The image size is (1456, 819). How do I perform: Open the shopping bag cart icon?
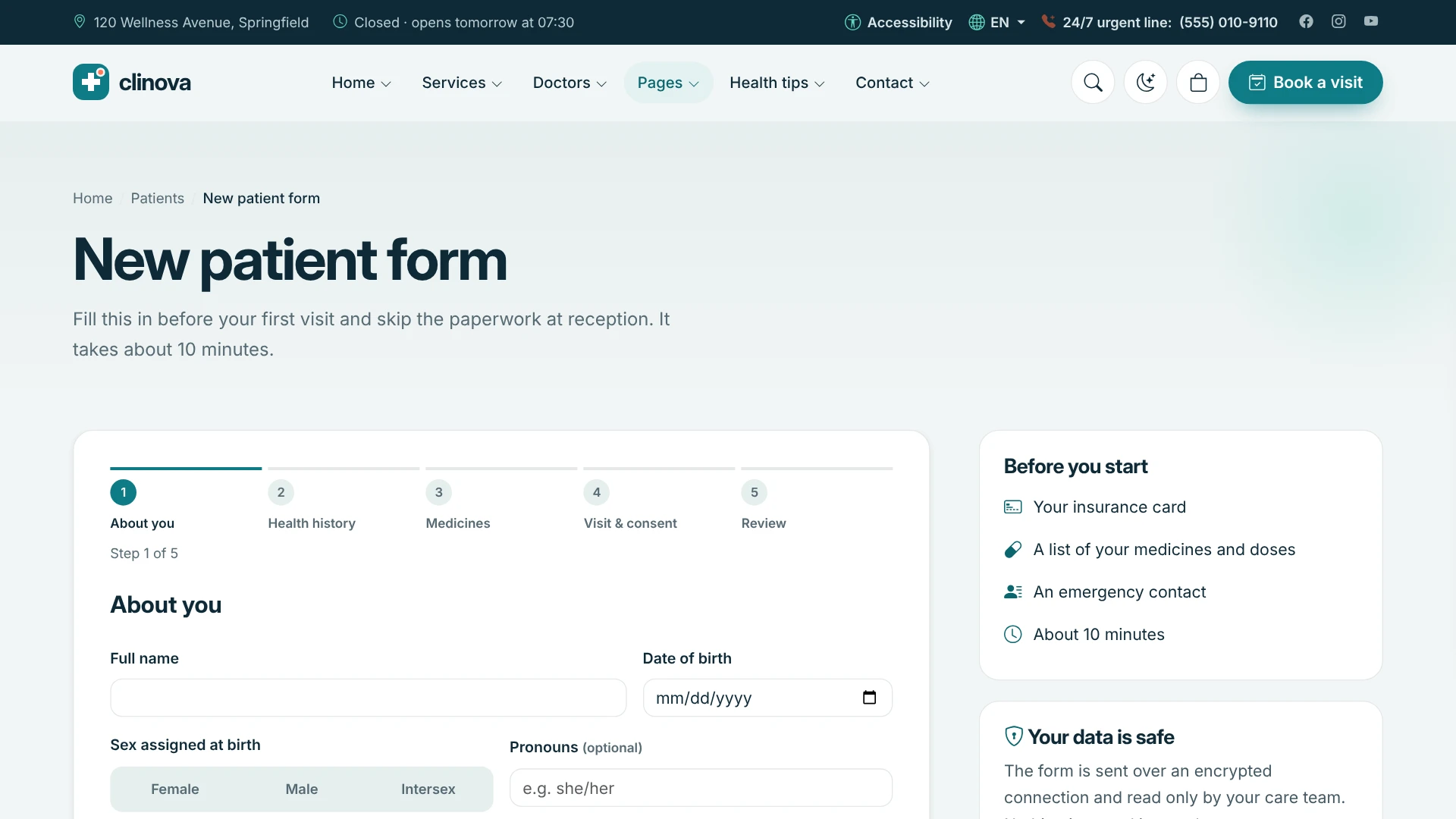[x=1198, y=83]
